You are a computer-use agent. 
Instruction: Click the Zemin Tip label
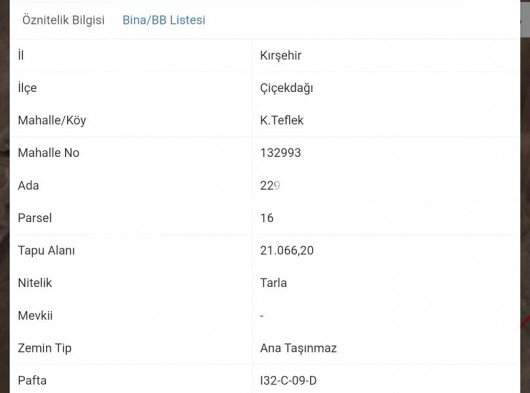pos(45,348)
